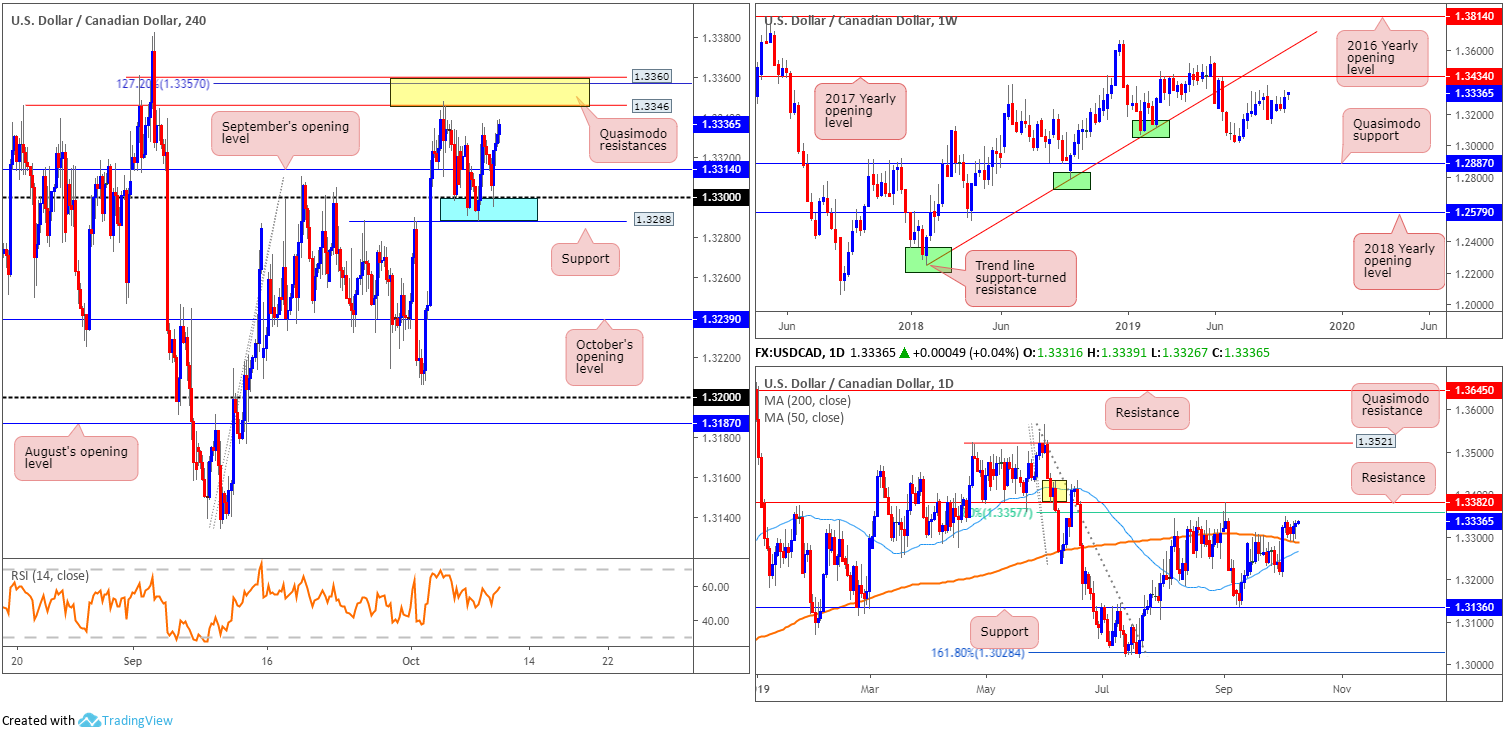The height and width of the screenshot is (737, 1505).
Task: Click the '2019' date label on weekly chart
Action: pos(1128,325)
